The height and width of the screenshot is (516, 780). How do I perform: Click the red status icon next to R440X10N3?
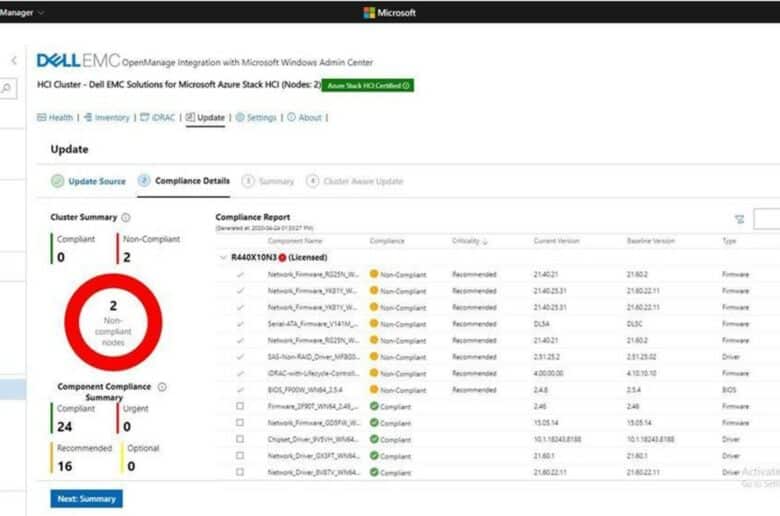click(282, 257)
